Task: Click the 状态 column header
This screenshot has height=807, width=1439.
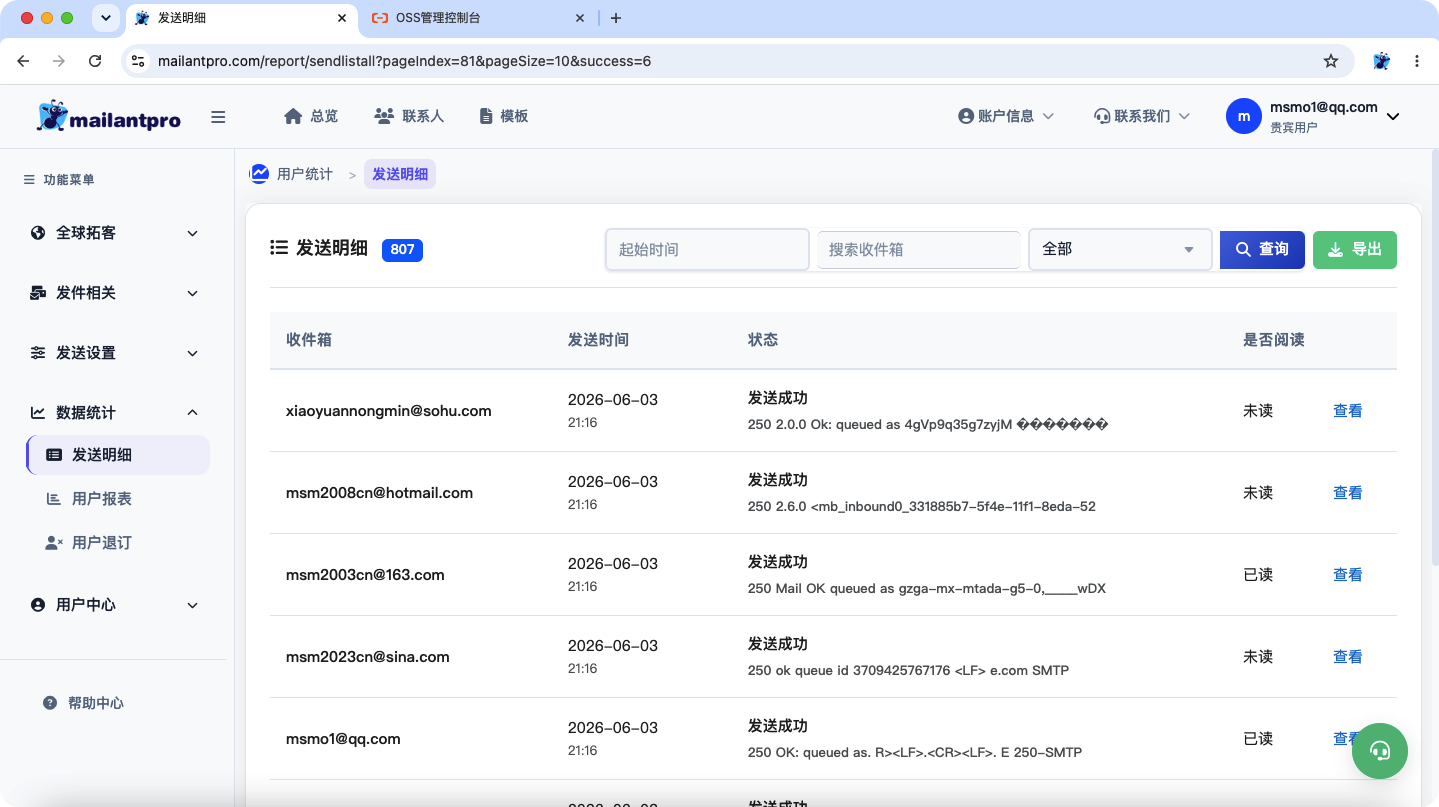Action: (763, 340)
